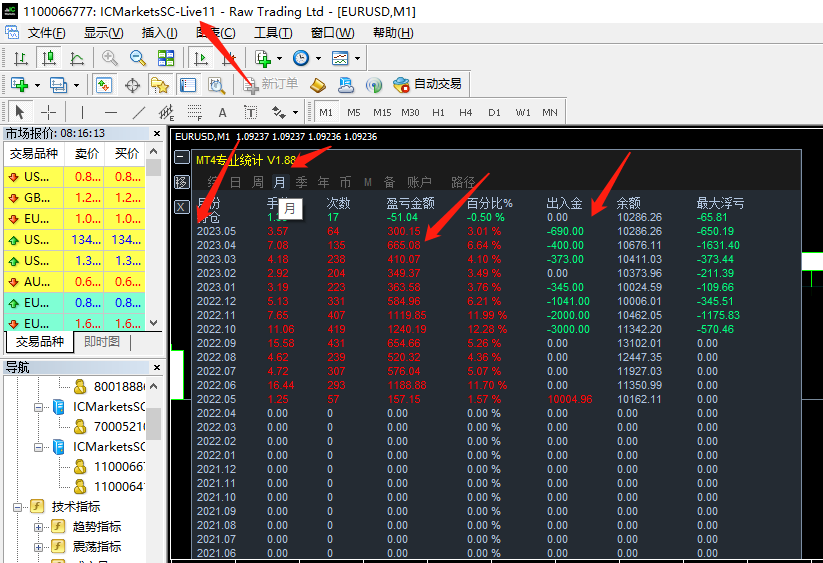Select the 周 weekly statistics tab
Viewport: 823px width, 563px height.
click(258, 182)
